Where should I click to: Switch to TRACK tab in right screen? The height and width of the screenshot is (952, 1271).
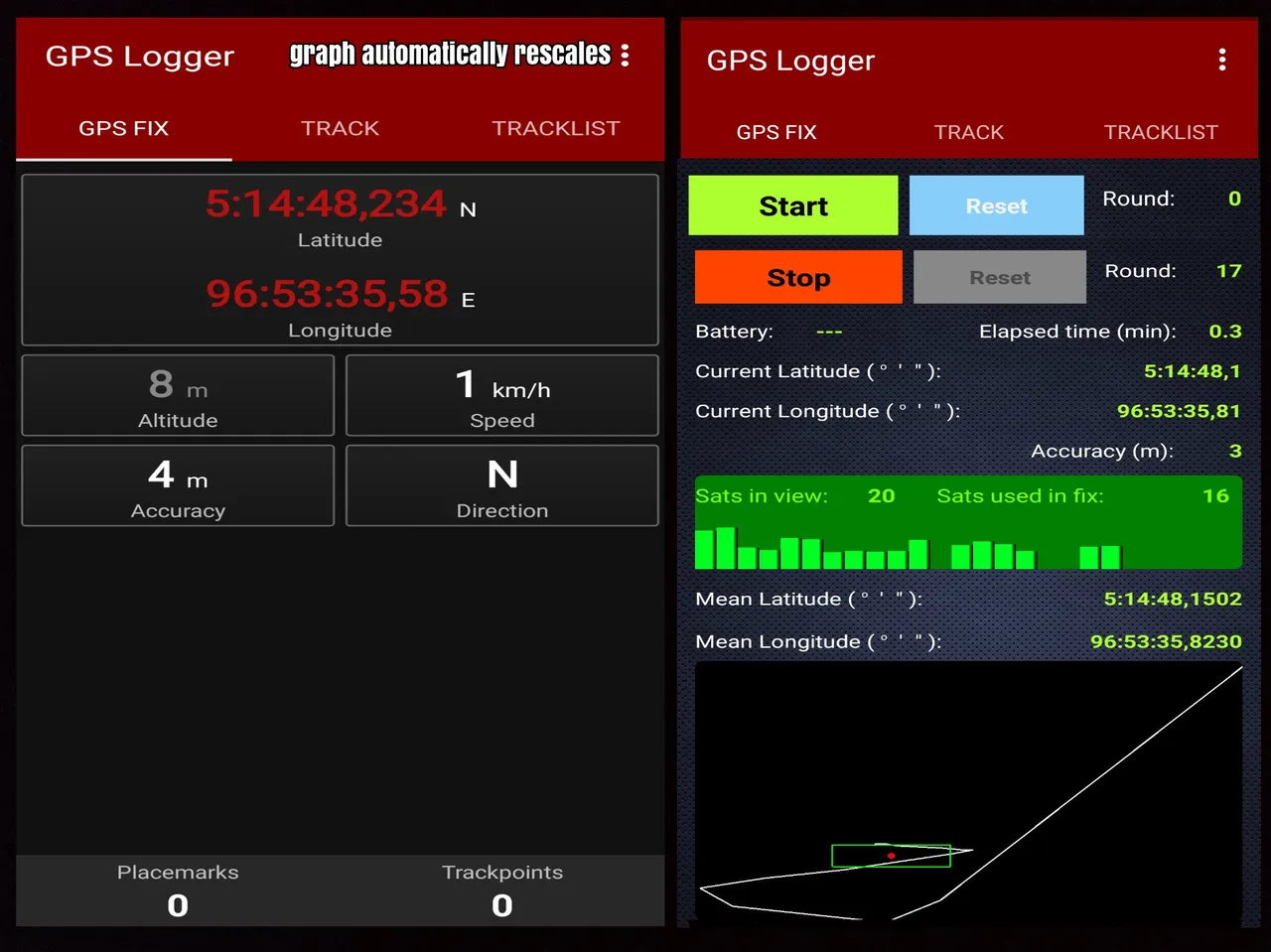click(x=969, y=132)
